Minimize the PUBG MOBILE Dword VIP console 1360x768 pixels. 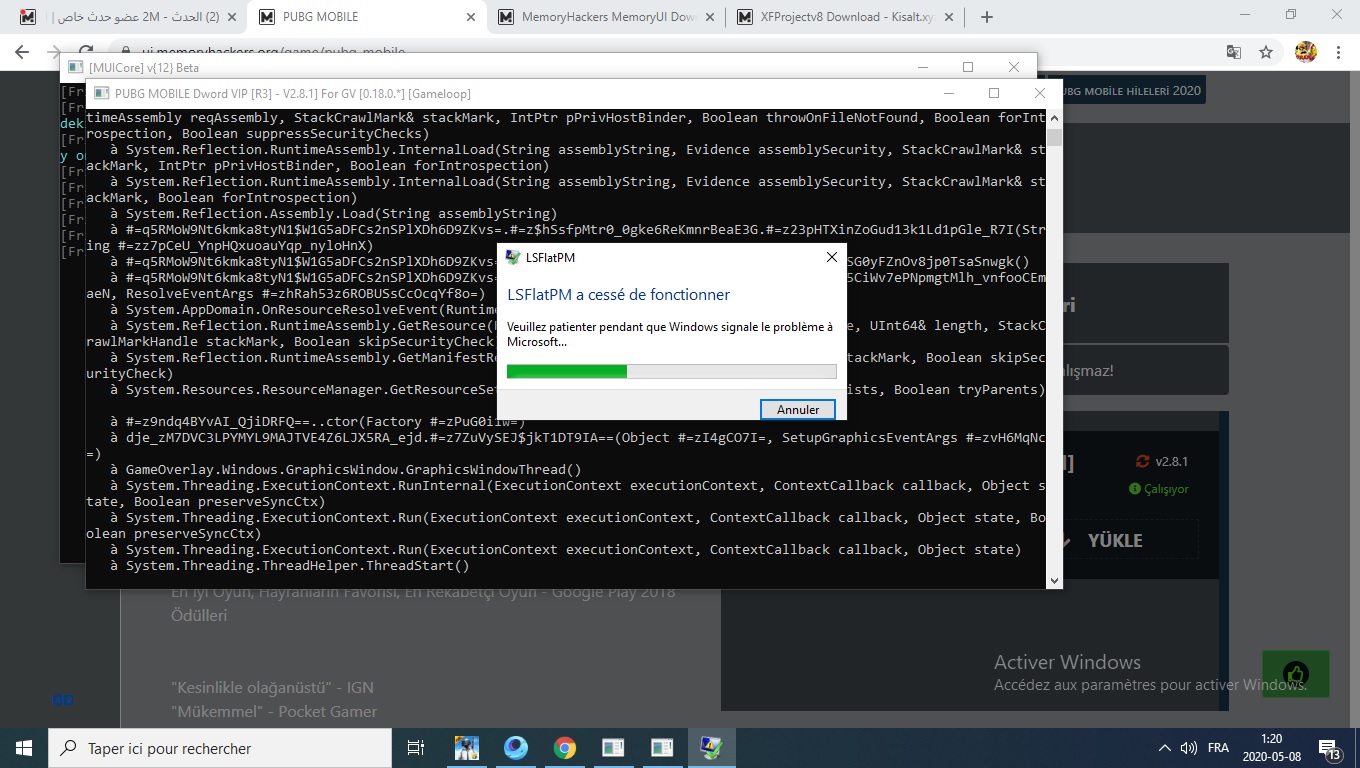click(948, 93)
